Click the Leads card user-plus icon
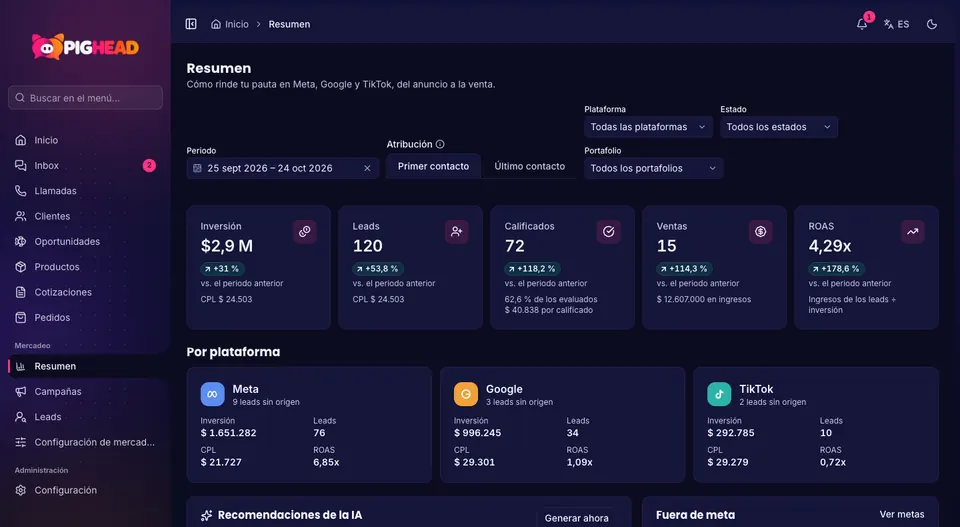The image size is (960, 527). coord(457,231)
